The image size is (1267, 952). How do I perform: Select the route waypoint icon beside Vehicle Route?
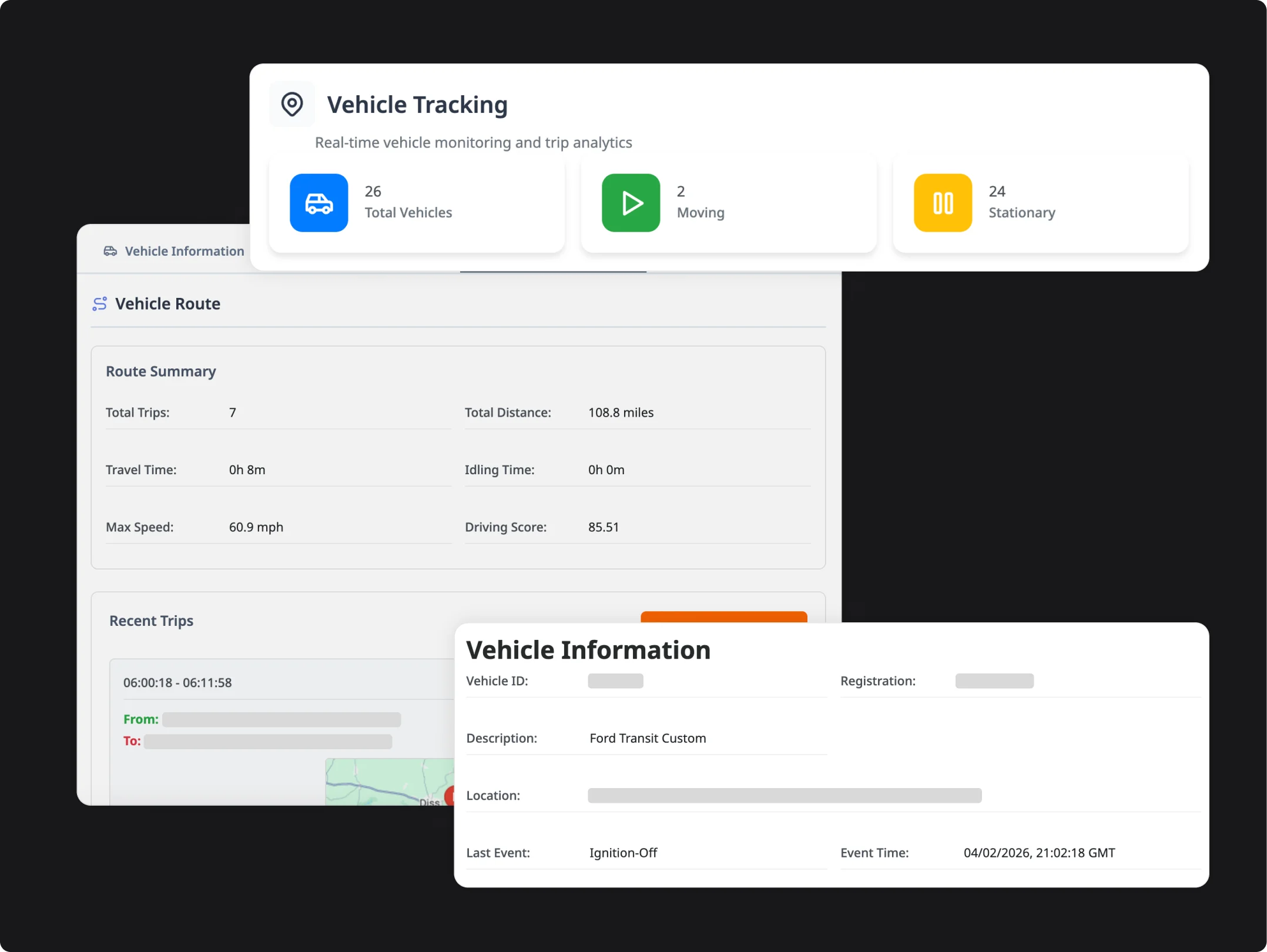coord(100,303)
